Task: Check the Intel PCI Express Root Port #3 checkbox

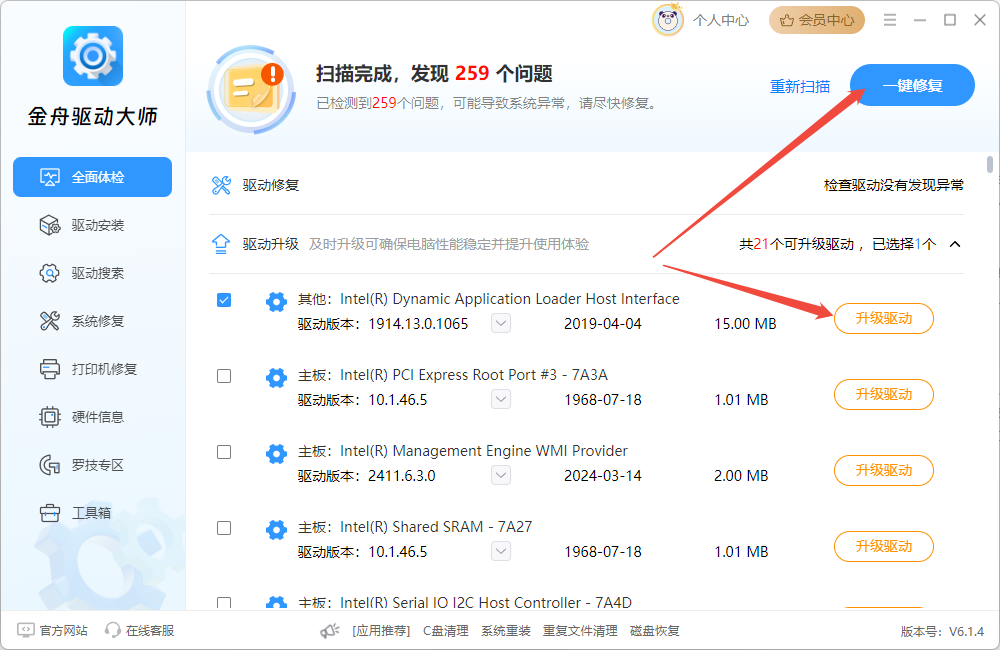Action: (224, 376)
